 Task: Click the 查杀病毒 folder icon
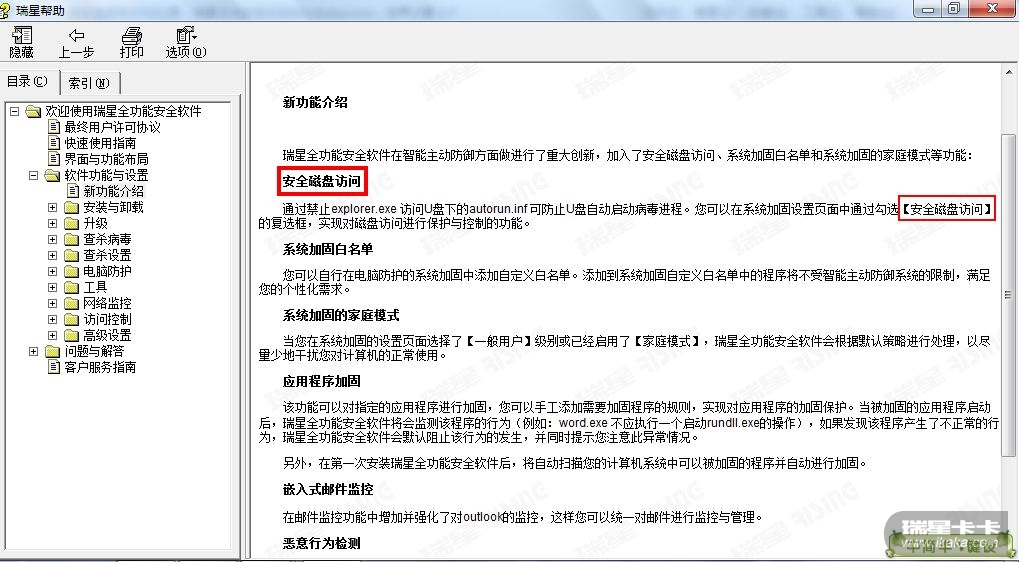point(71,239)
